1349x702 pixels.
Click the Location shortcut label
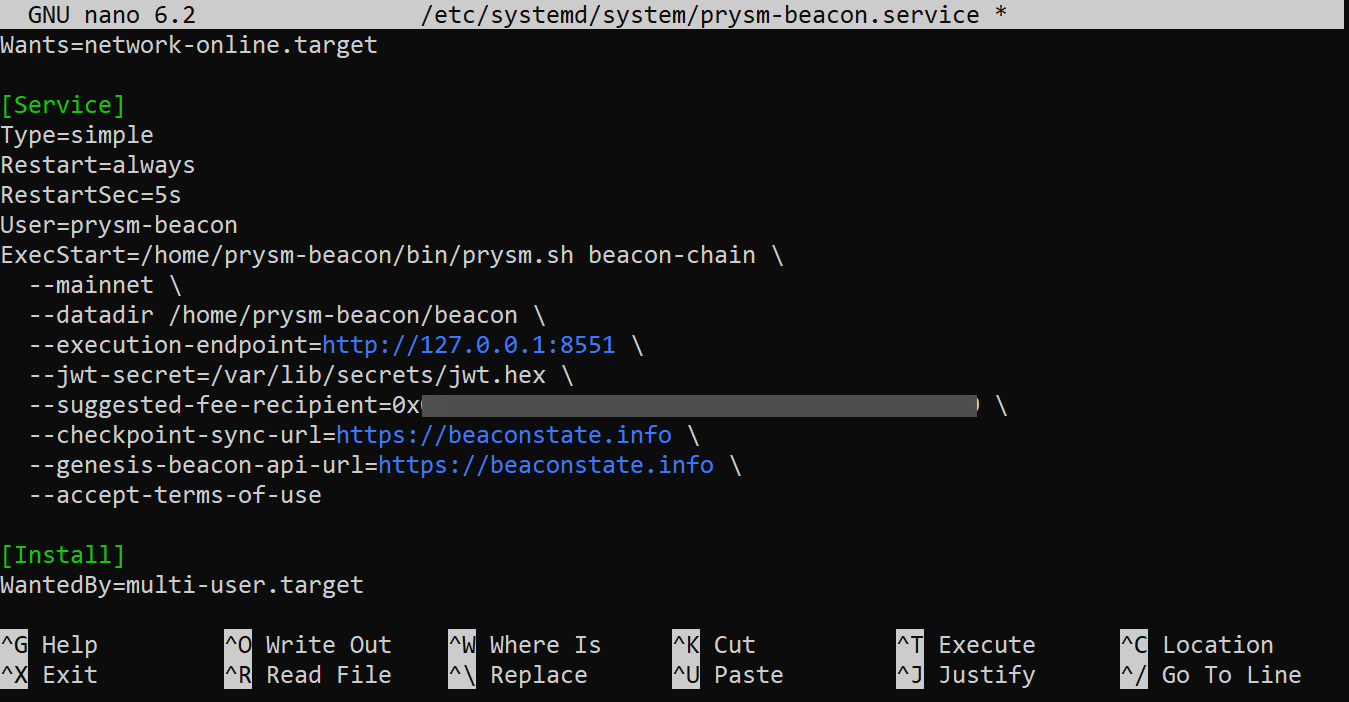pos(1217,645)
